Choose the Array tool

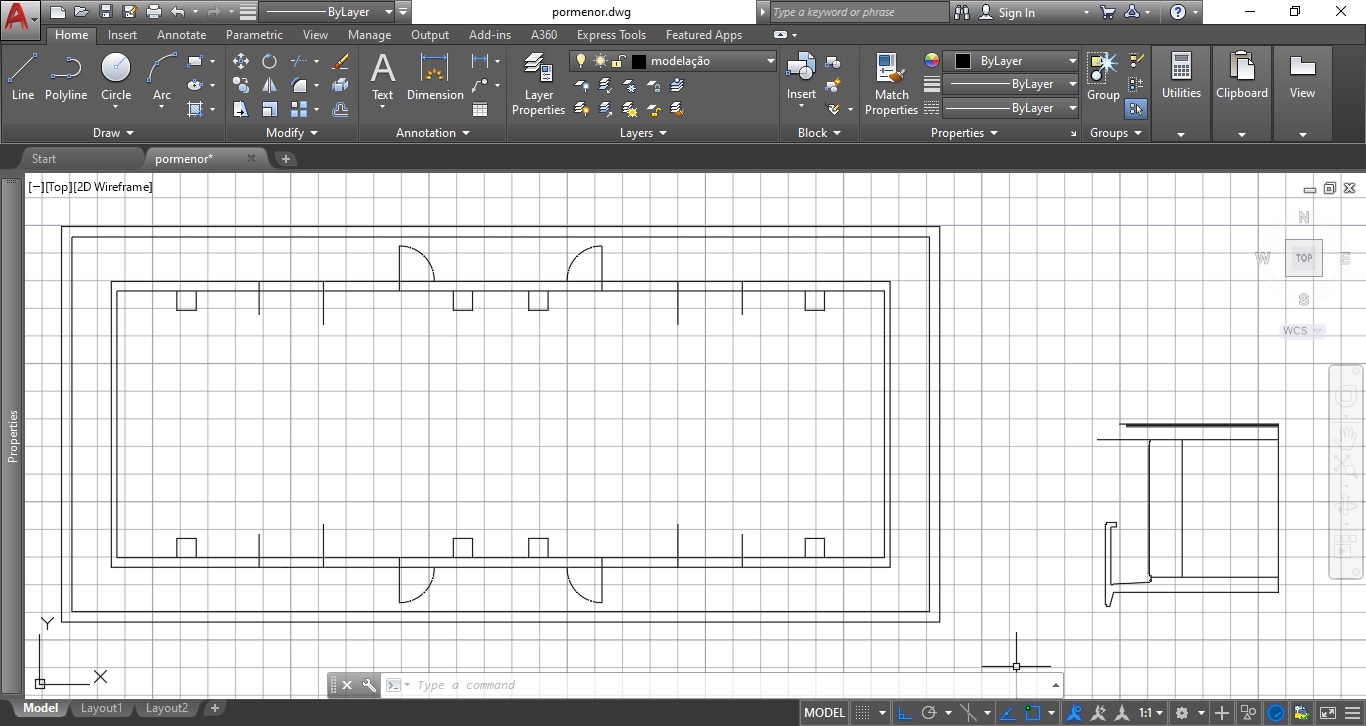pos(299,109)
